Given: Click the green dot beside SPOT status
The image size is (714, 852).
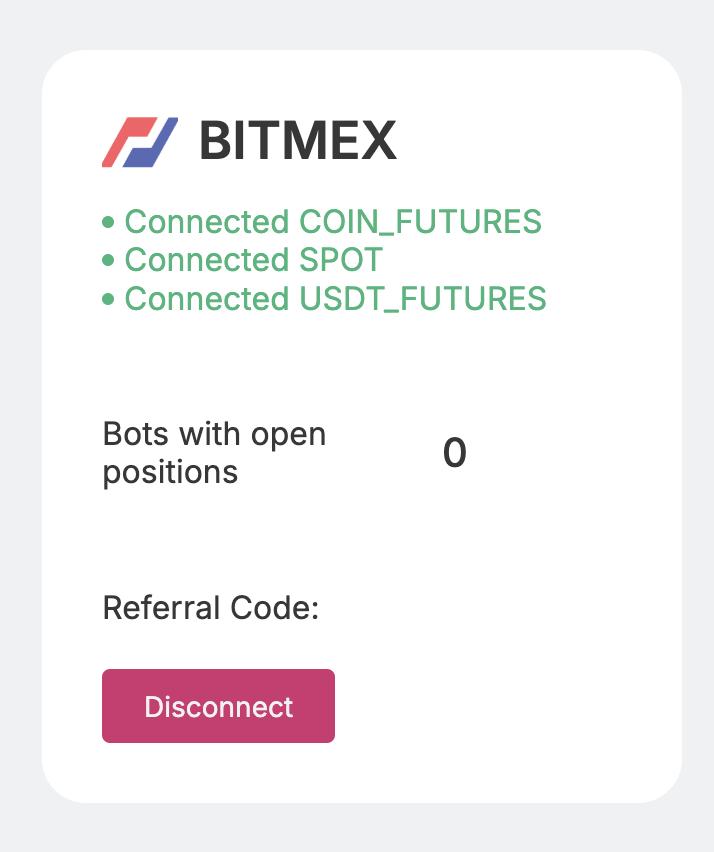Looking at the screenshot, I should 109,261.
